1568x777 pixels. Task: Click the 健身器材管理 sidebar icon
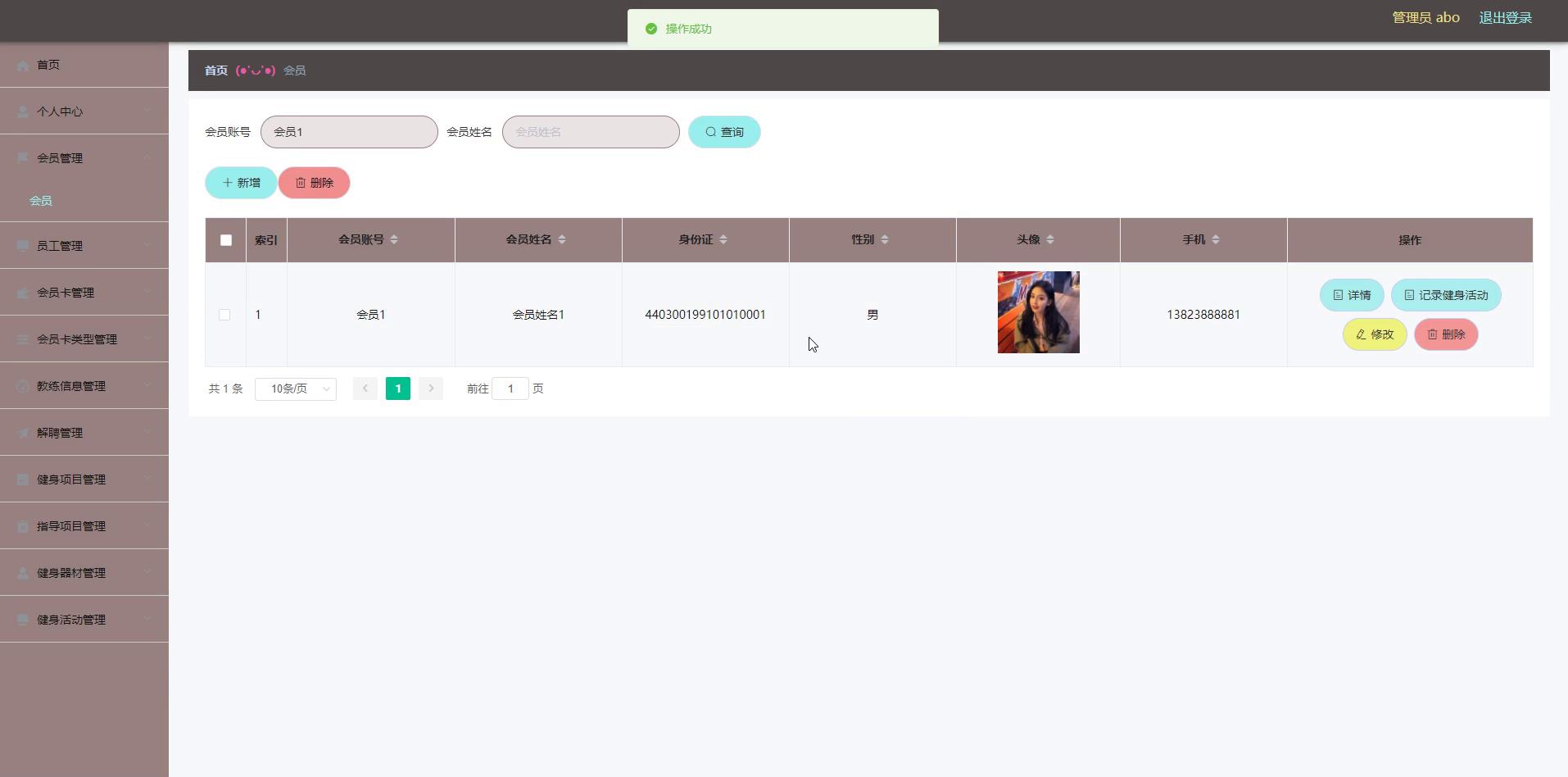pyautogui.click(x=23, y=572)
